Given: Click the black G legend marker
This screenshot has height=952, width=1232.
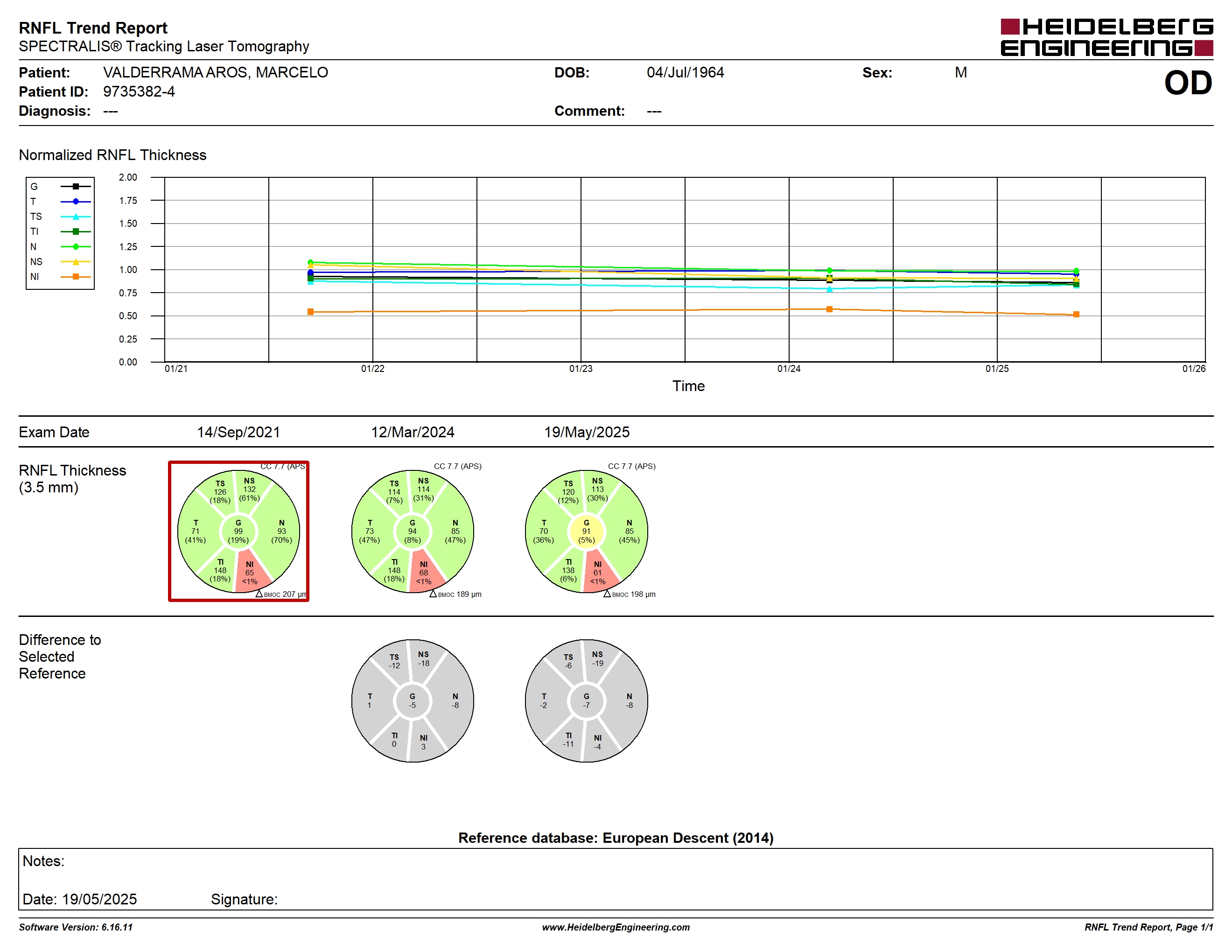Looking at the screenshot, I should tap(76, 186).
